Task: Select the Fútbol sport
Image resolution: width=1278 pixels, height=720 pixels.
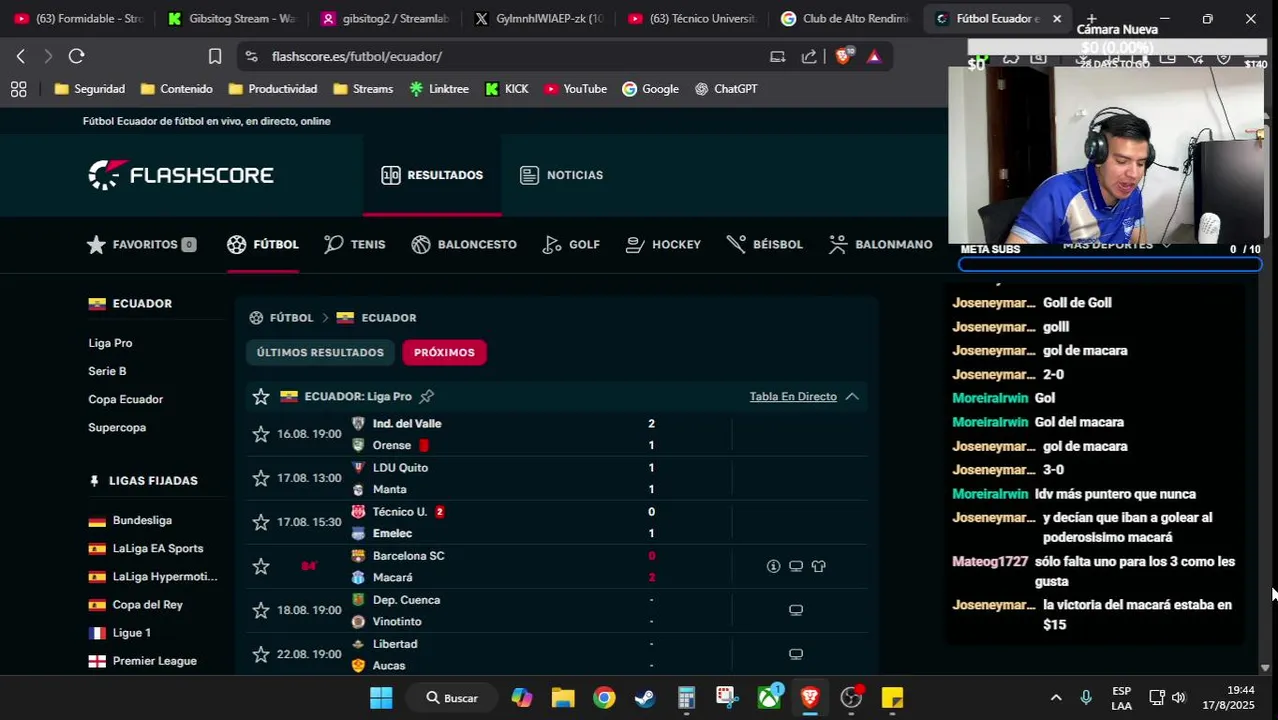Action: 263,244
